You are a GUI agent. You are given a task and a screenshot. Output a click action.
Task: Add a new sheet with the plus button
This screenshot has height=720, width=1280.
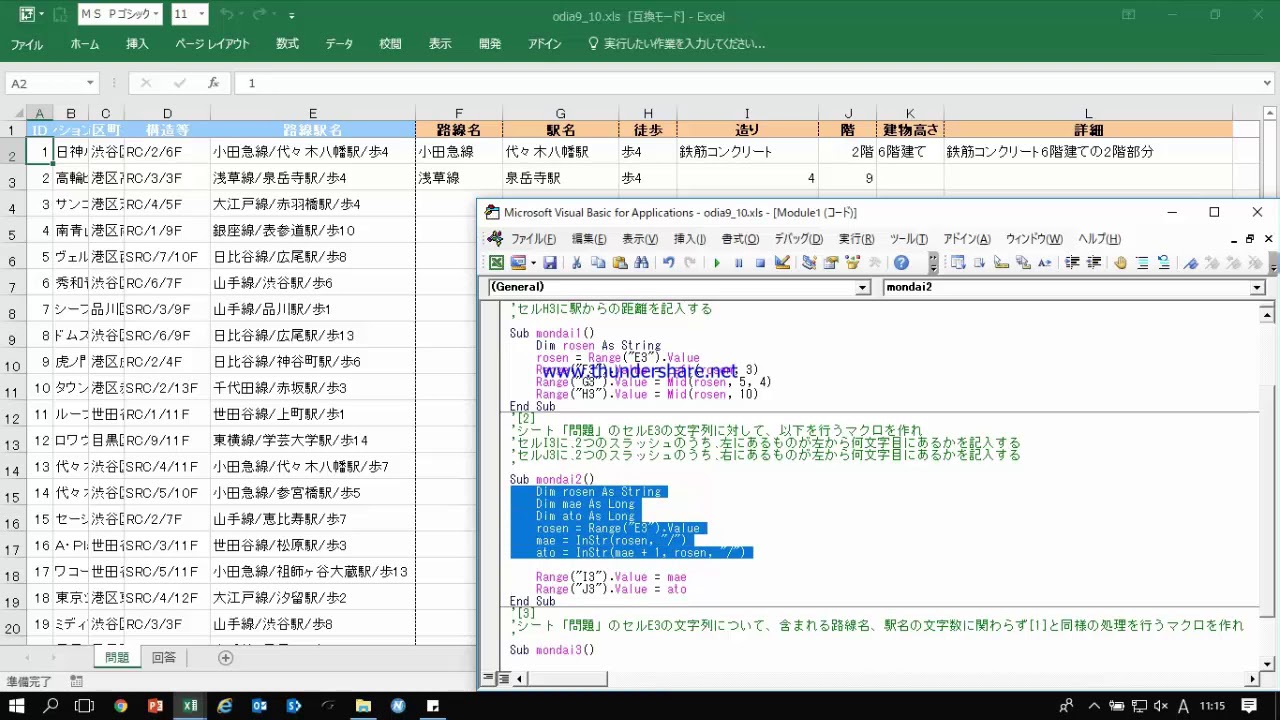click(x=225, y=657)
